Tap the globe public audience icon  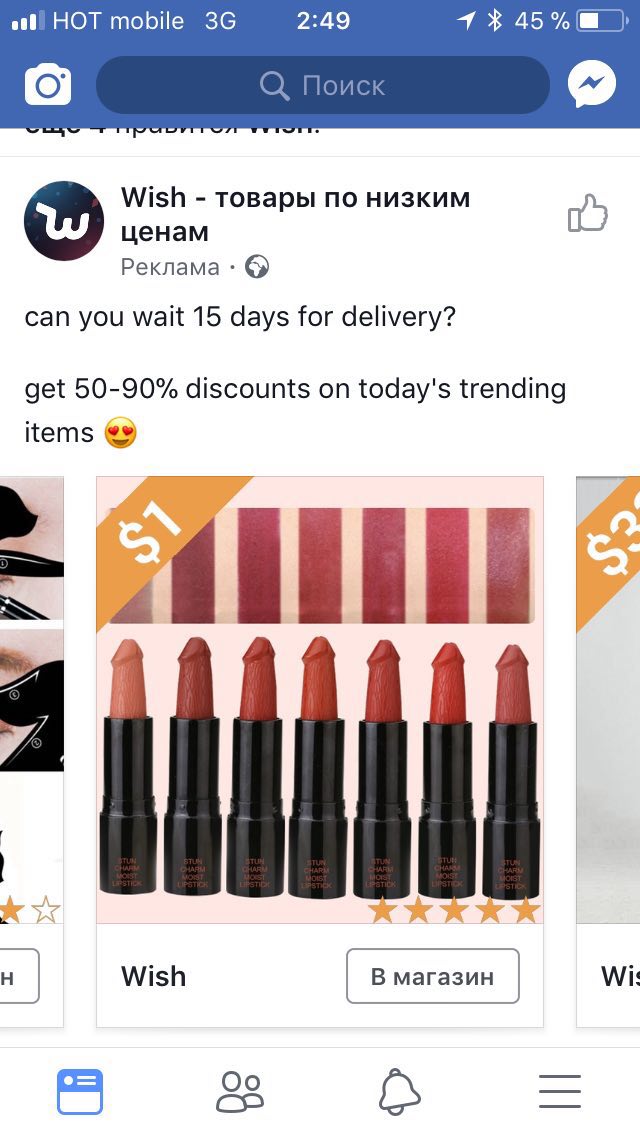click(x=257, y=267)
